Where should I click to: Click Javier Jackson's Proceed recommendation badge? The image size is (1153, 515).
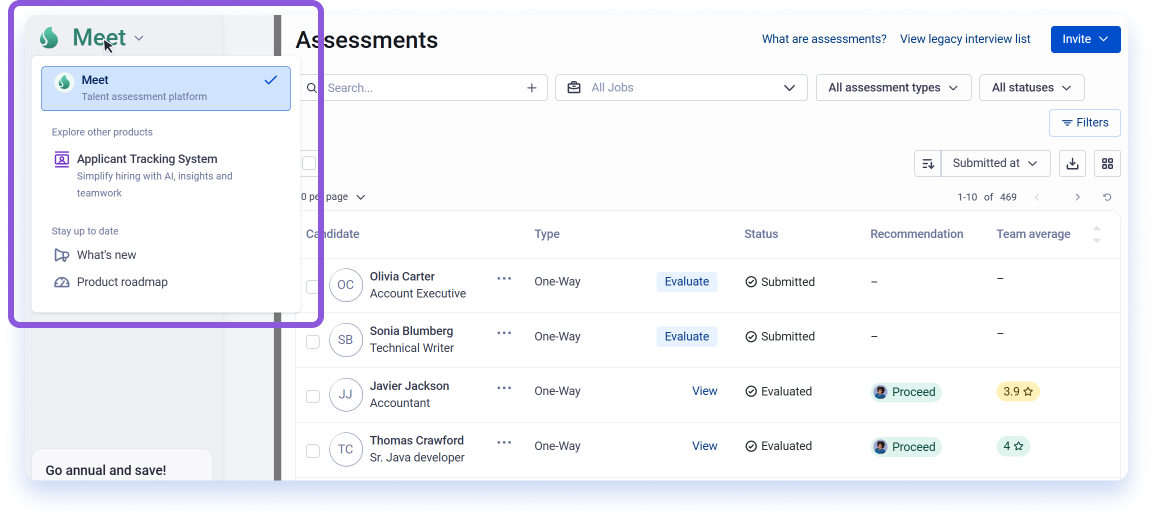(x=906, y=392)
